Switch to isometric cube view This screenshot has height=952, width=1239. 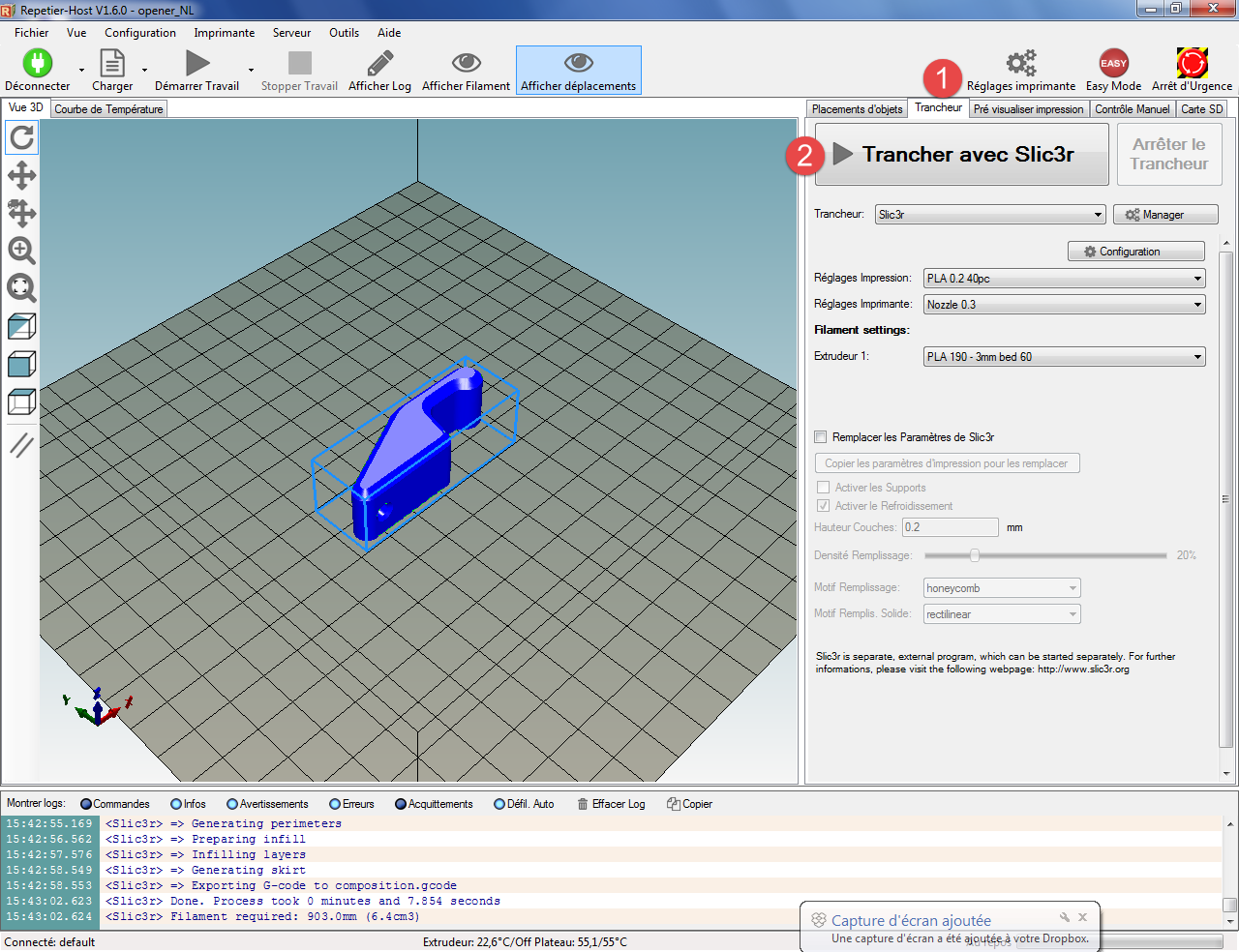pos(21,326)
